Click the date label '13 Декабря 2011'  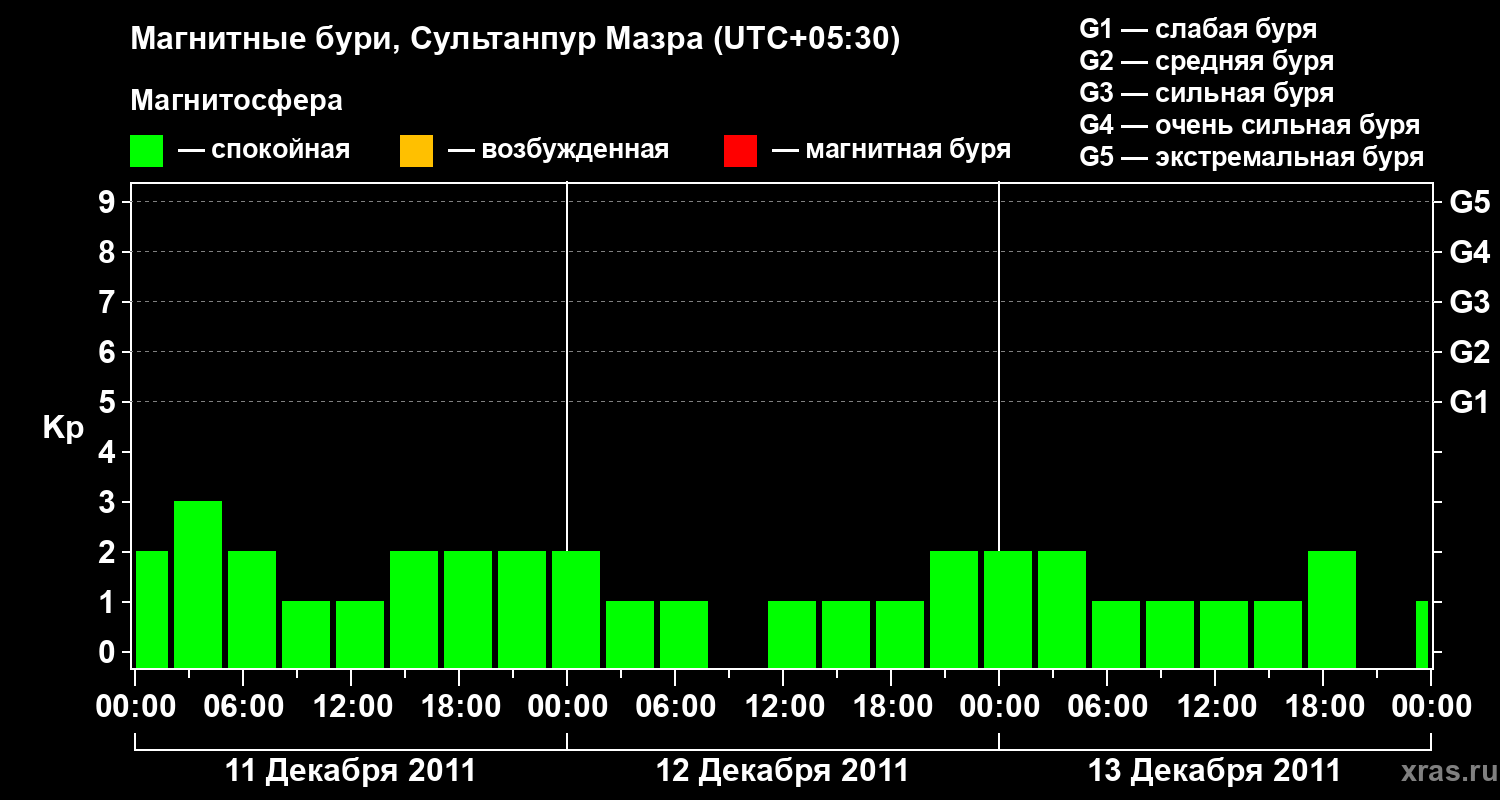(1215, 771)
